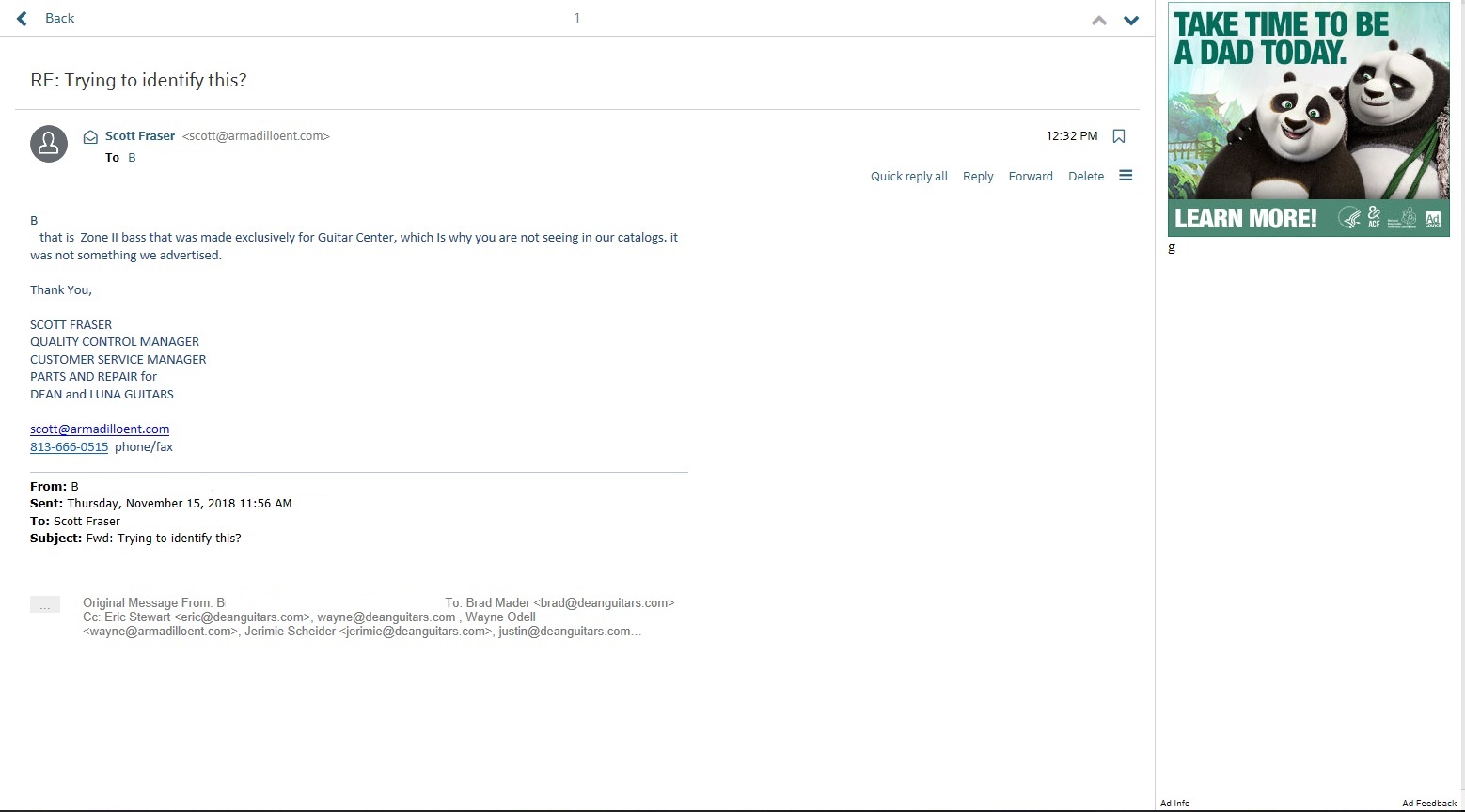Image resolution: width=1465 pixels, height=812 pixels.
Task: Click the Back text link
Action: 59,18
